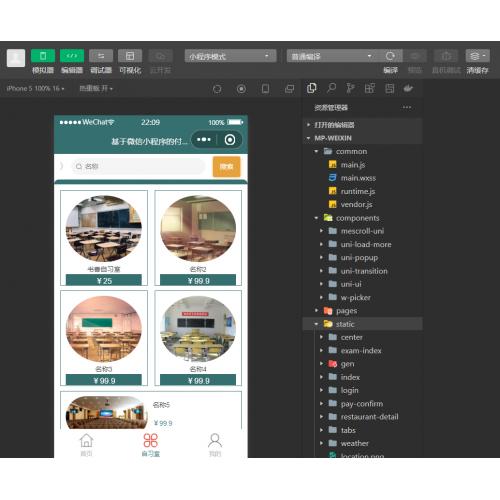Open main.js in the file tree
500x500 pixels.
[363, 165]
